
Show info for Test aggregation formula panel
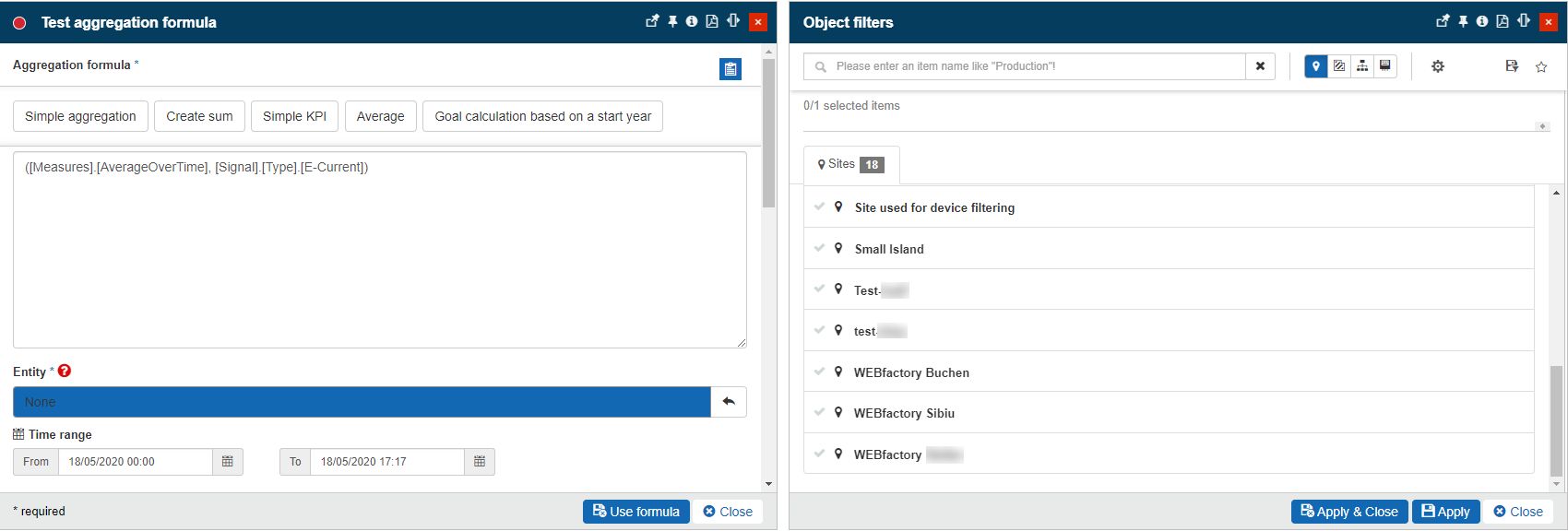pos(692,21)
